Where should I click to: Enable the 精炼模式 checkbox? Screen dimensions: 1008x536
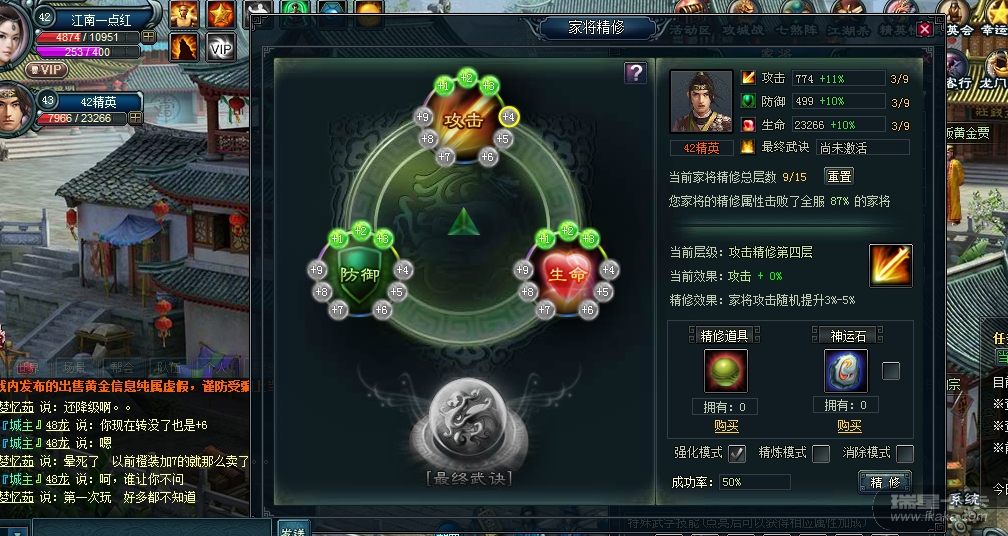pyautogui.click(x=821, y=454)
